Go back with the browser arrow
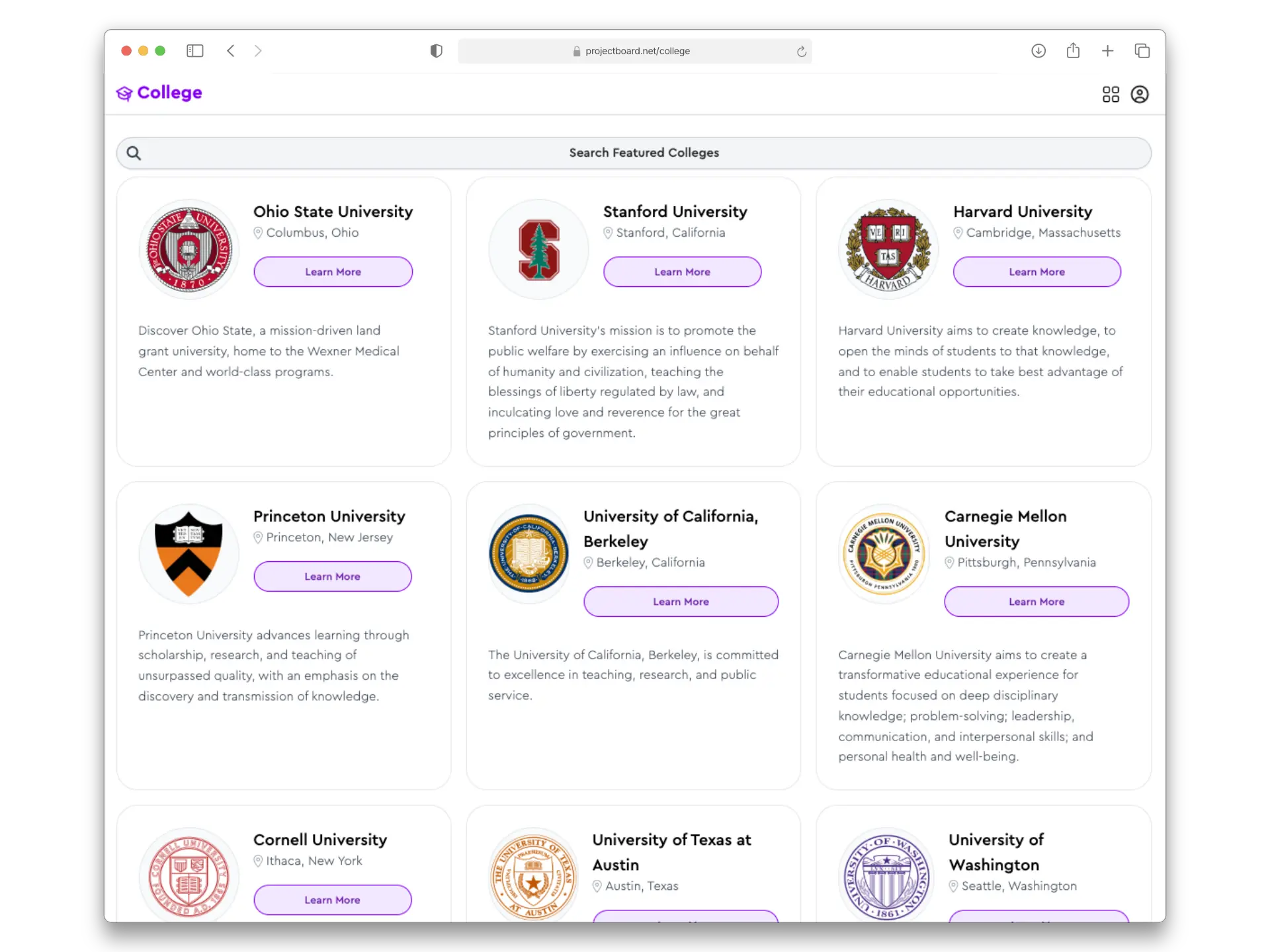This screenshot has width=1270, height=952. [x=231, y=51]
